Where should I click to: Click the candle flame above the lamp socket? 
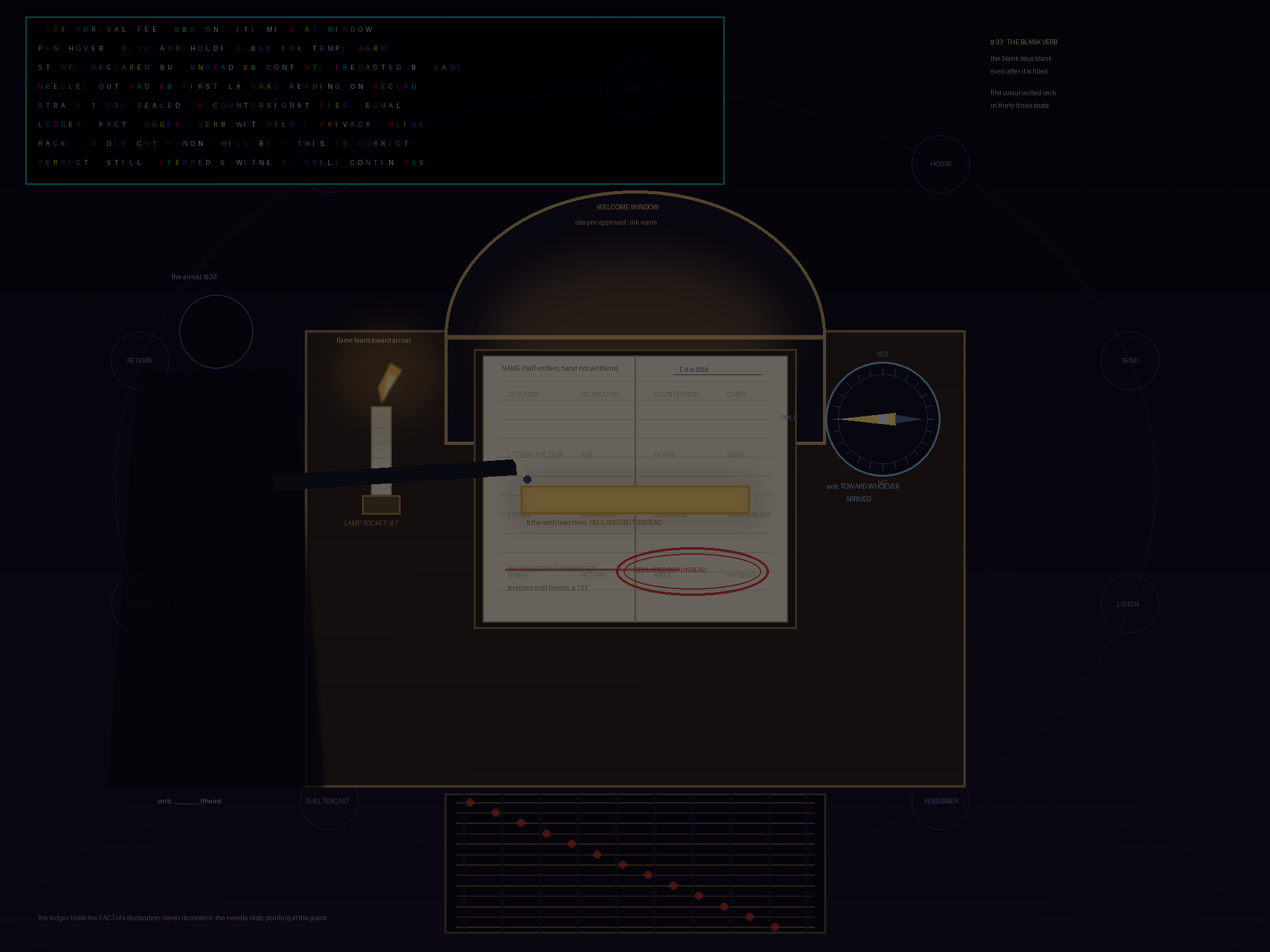tap(389, 382)
